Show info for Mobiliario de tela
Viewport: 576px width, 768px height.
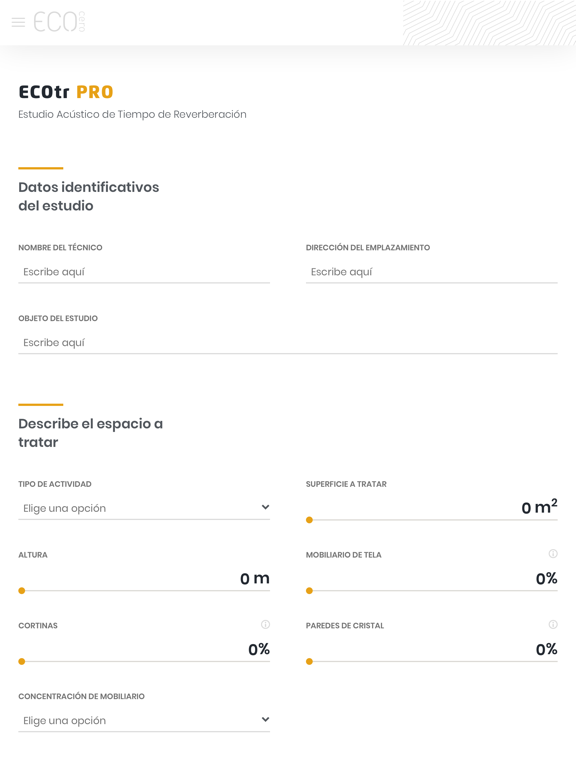coord(553,553)
